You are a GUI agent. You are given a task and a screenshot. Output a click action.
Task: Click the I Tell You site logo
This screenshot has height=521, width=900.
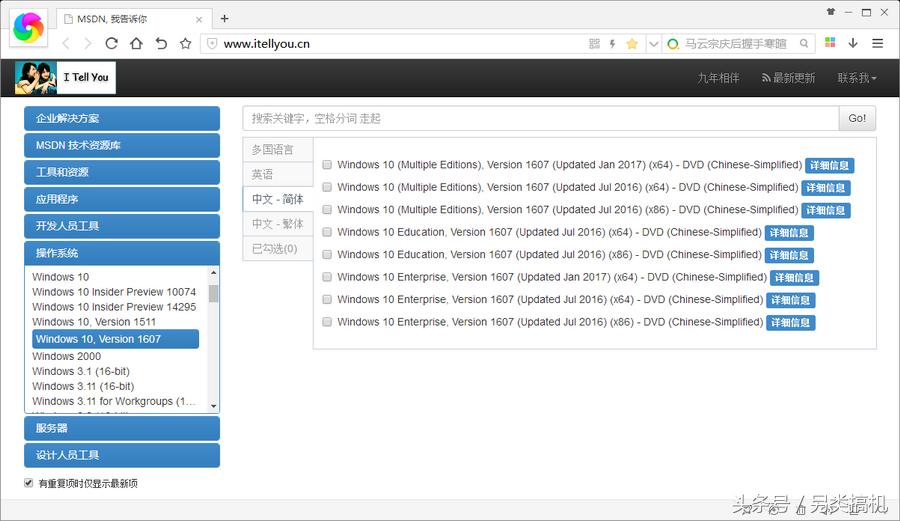(65, 77)
